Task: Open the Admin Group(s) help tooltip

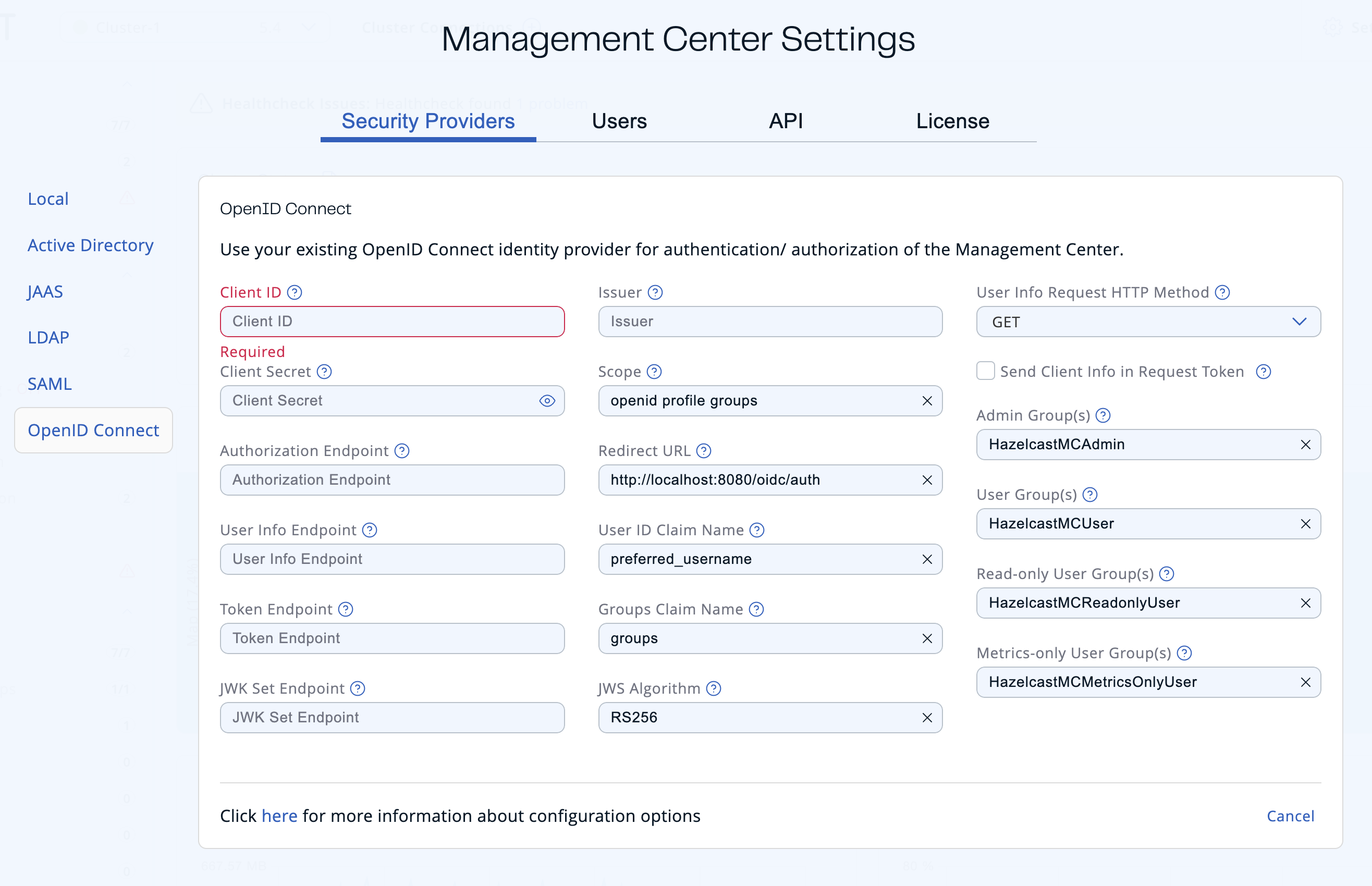Action: [1104, 415]
